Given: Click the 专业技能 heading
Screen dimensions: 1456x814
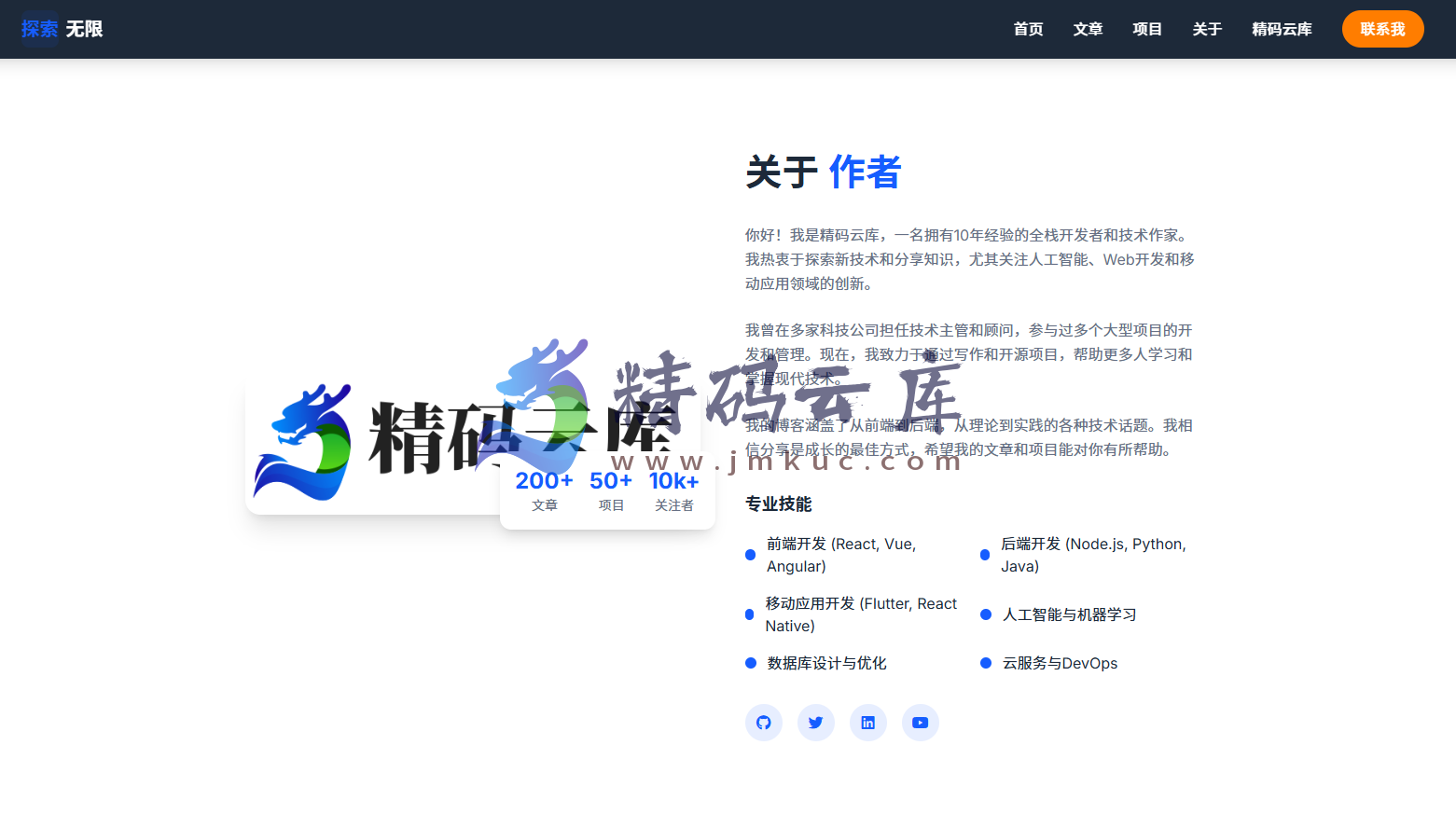Looking at the screenshot, I should coord(779,504).
